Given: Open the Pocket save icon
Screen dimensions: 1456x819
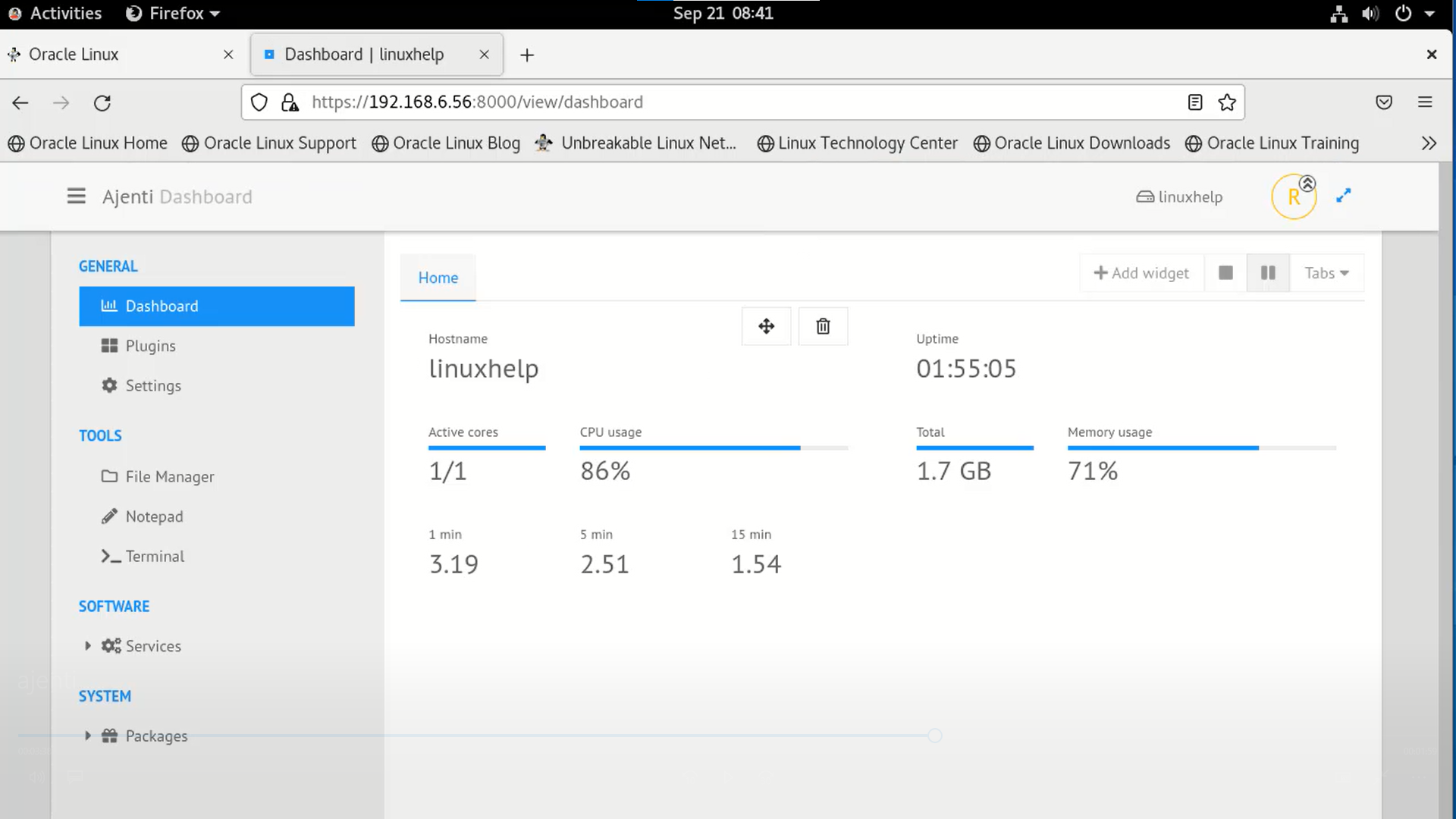Looking at the screenshot, I should (x=1384, y=102).
